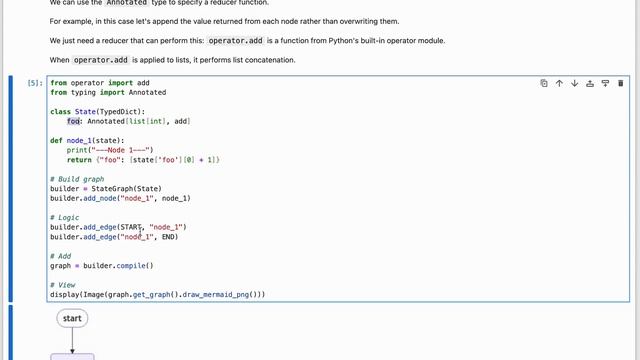Click the '# Add' comment
640x360 pixels.
point(60,256)
